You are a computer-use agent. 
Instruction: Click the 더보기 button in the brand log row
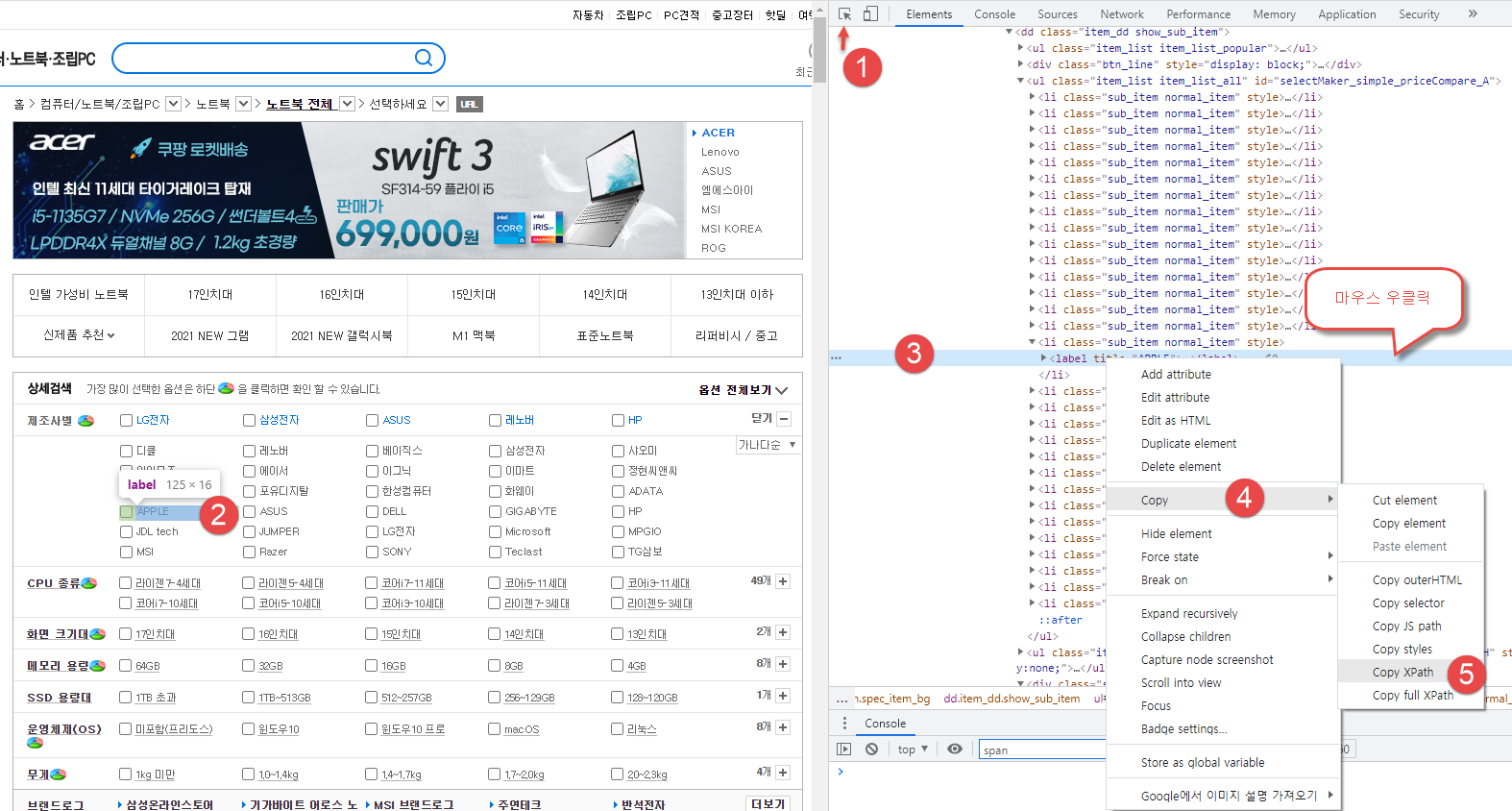[768, 804]
